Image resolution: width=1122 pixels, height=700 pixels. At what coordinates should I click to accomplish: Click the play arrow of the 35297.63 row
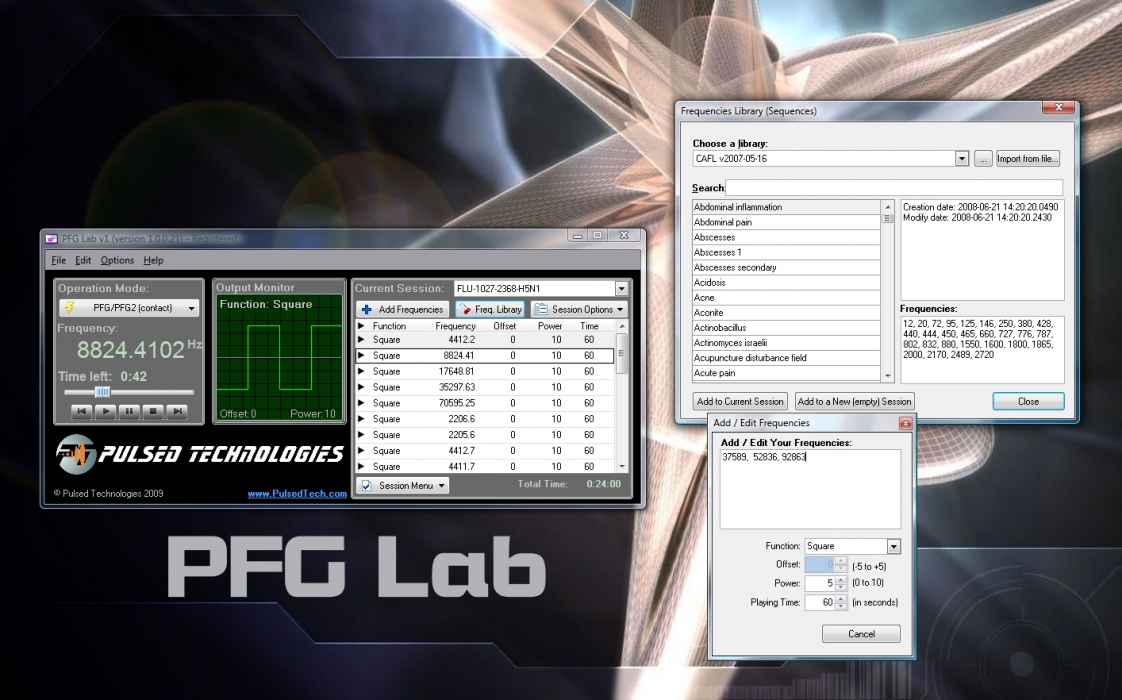361,387
